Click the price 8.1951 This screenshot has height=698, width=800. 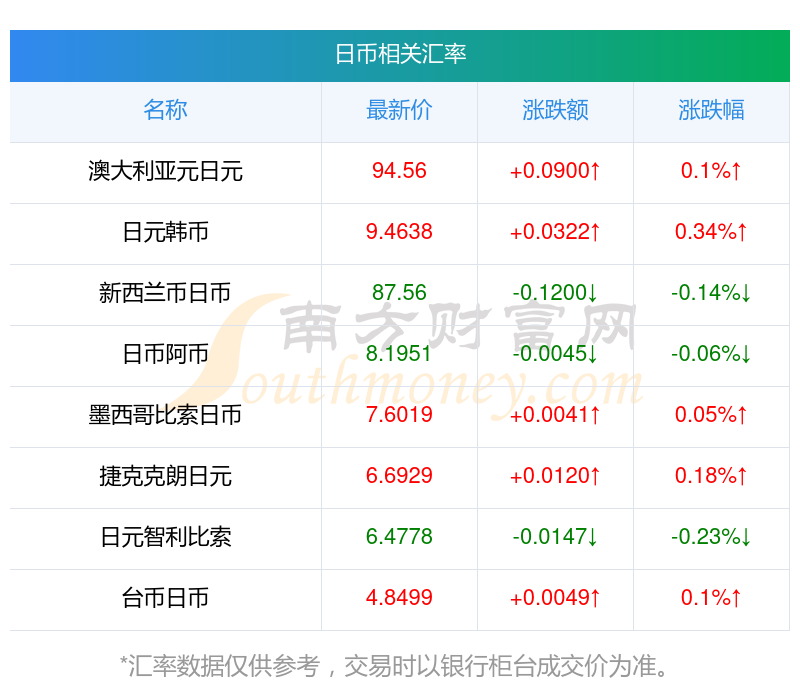(399, 354)
